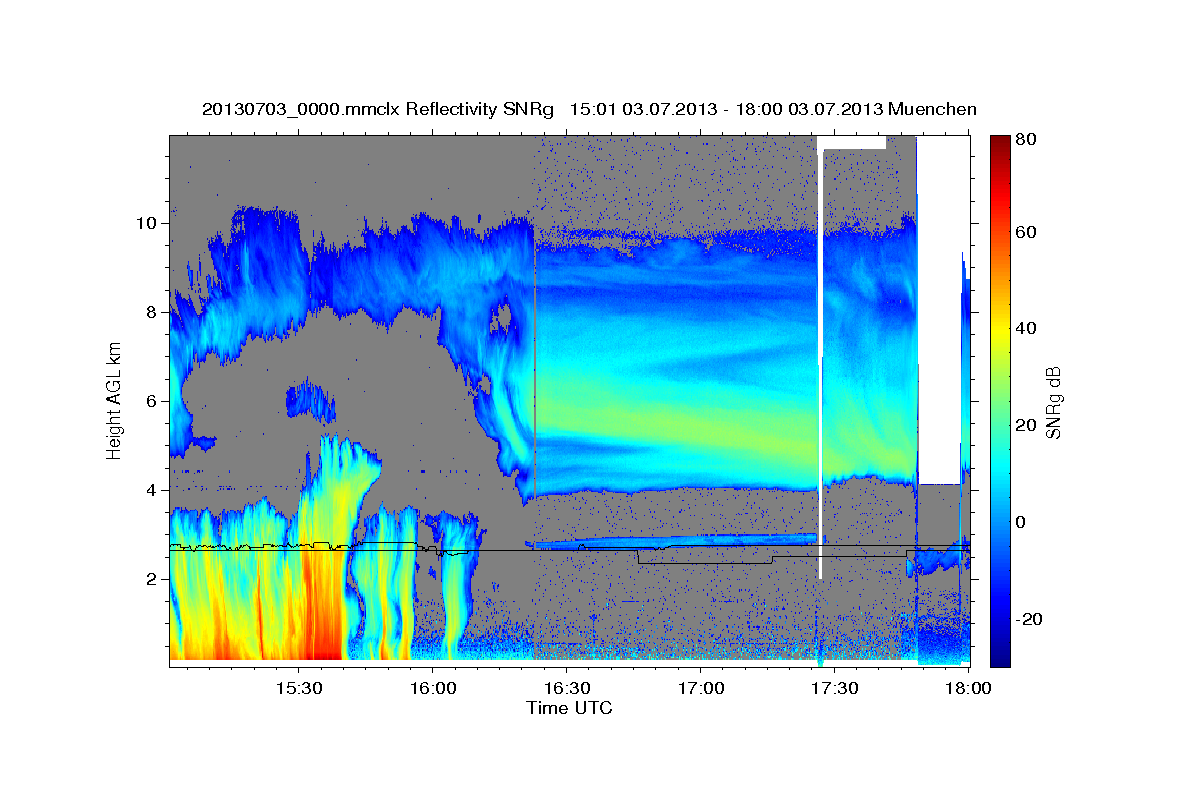Click the 17:00 time tick label
This screenshot has width=1200, height=800.
700,689
